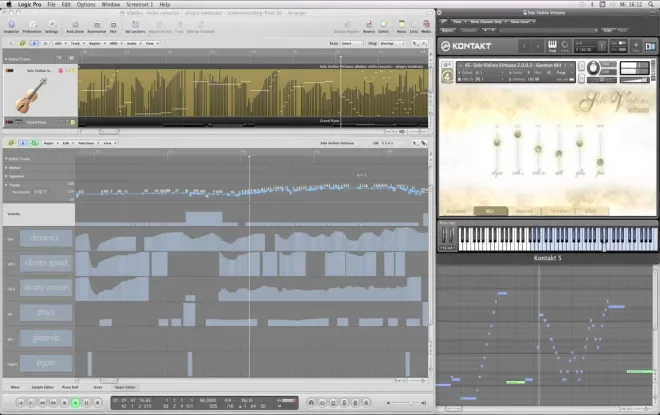Open Preferences in the Arrange toolbar
Screen dimensions: 660x415
tap(32, 25)
